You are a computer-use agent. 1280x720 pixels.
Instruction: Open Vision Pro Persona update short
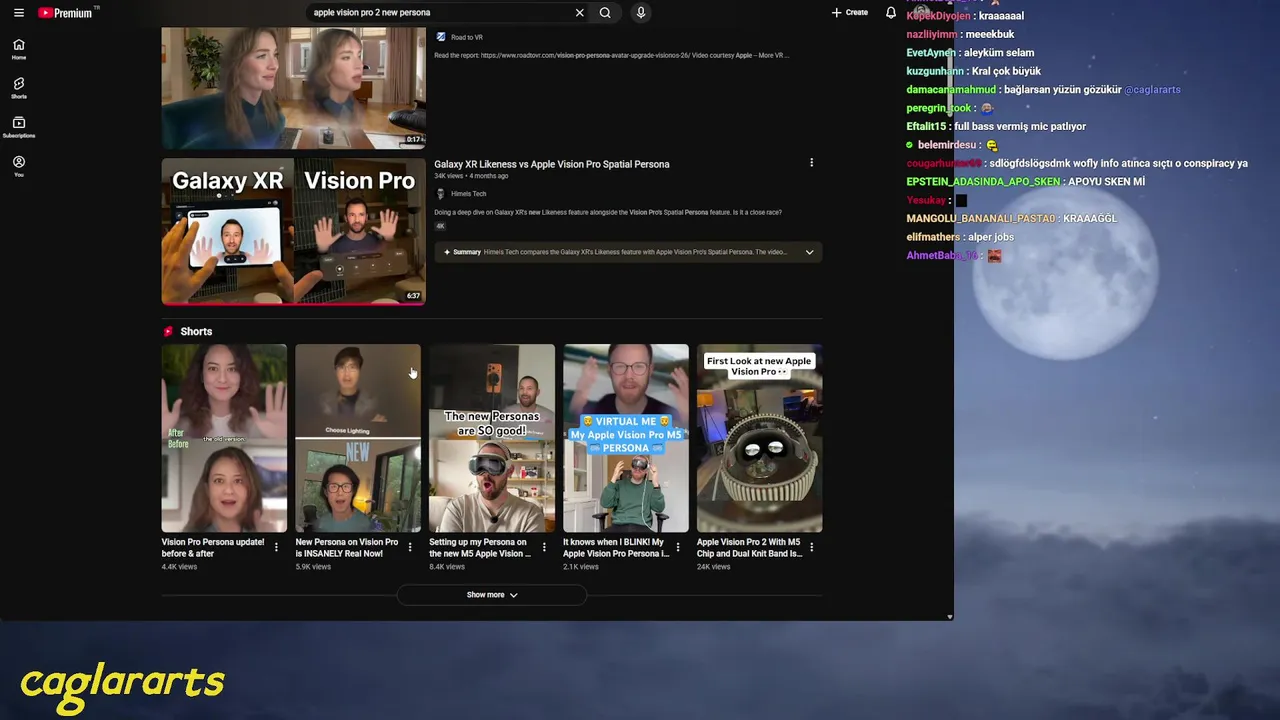[x=224, y=438]
